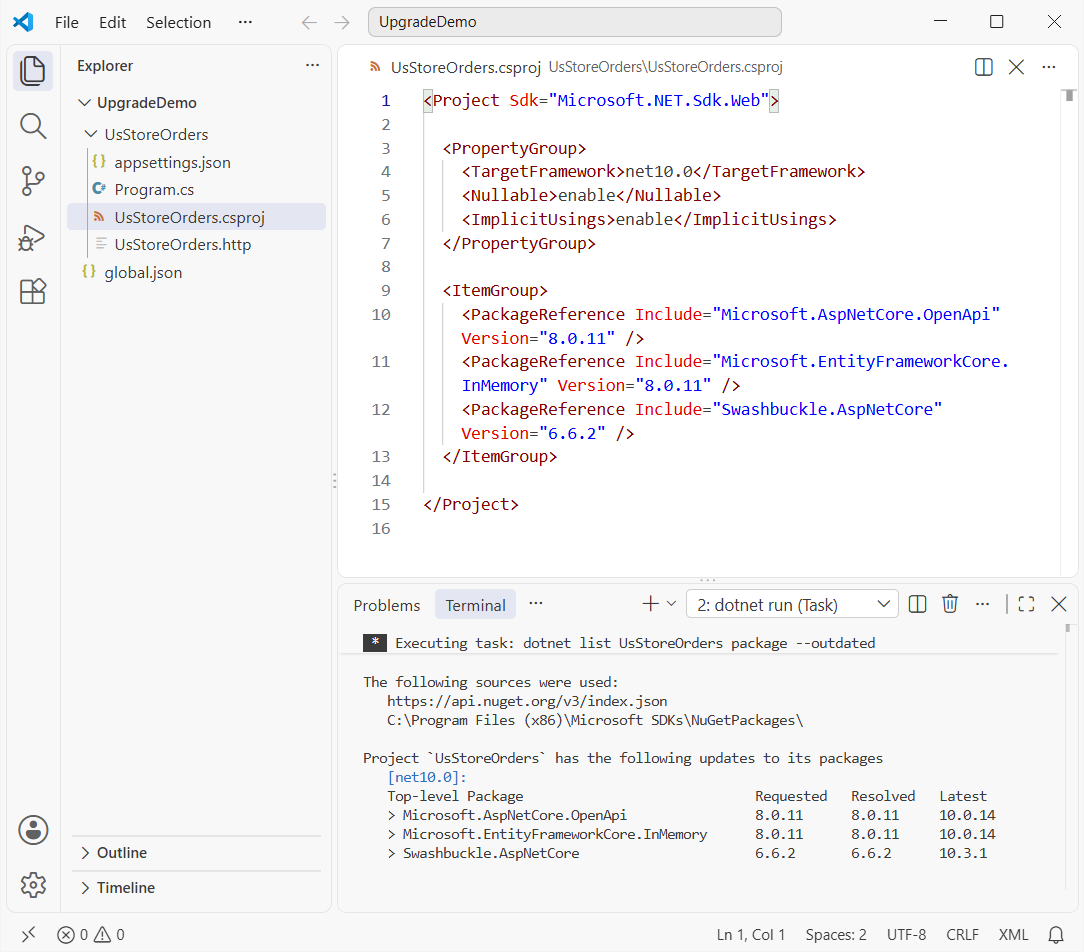Change encoding via UTF-8

click(x=906, y=935)
